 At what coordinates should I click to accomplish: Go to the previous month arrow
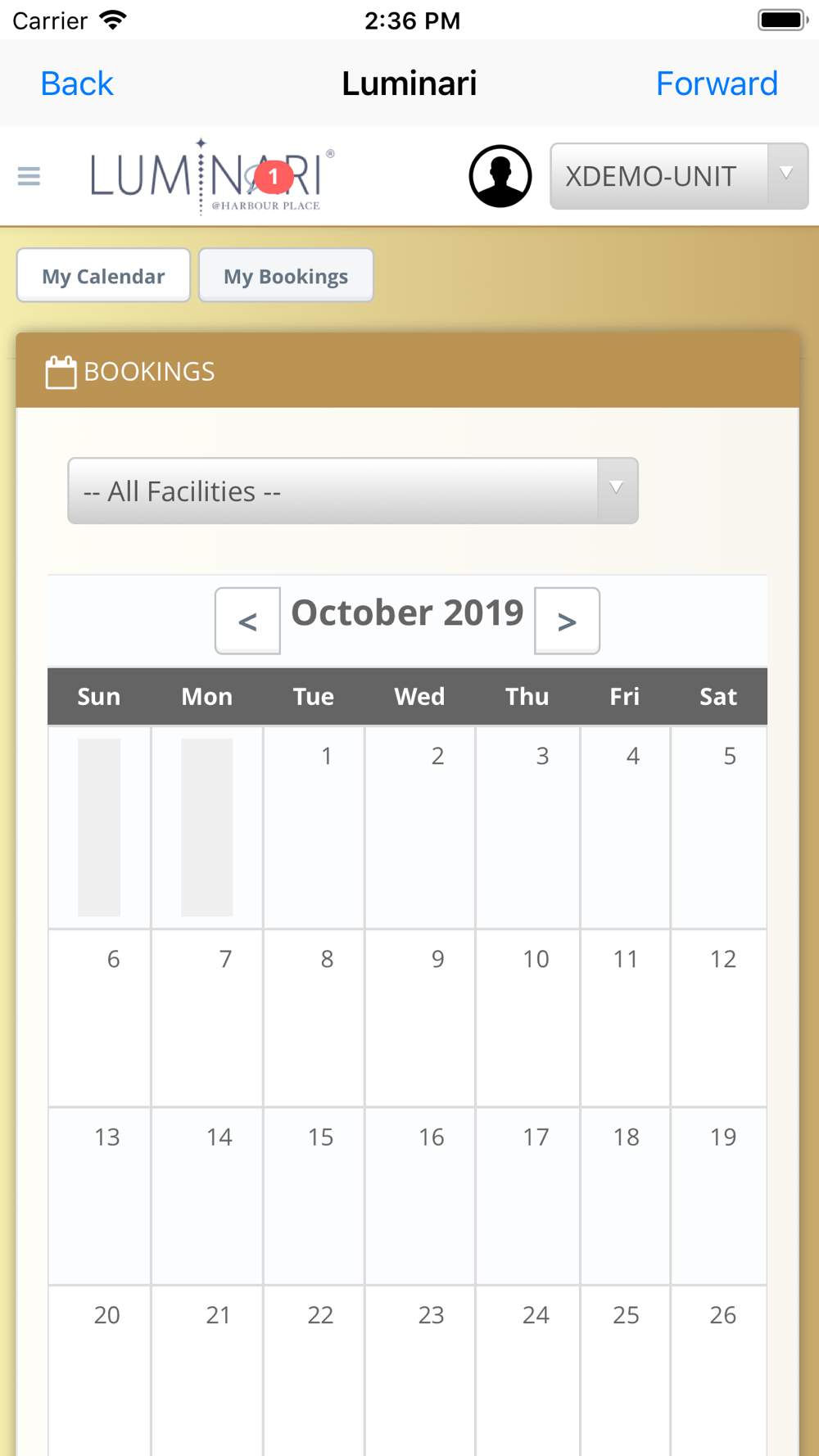[247, 621]
